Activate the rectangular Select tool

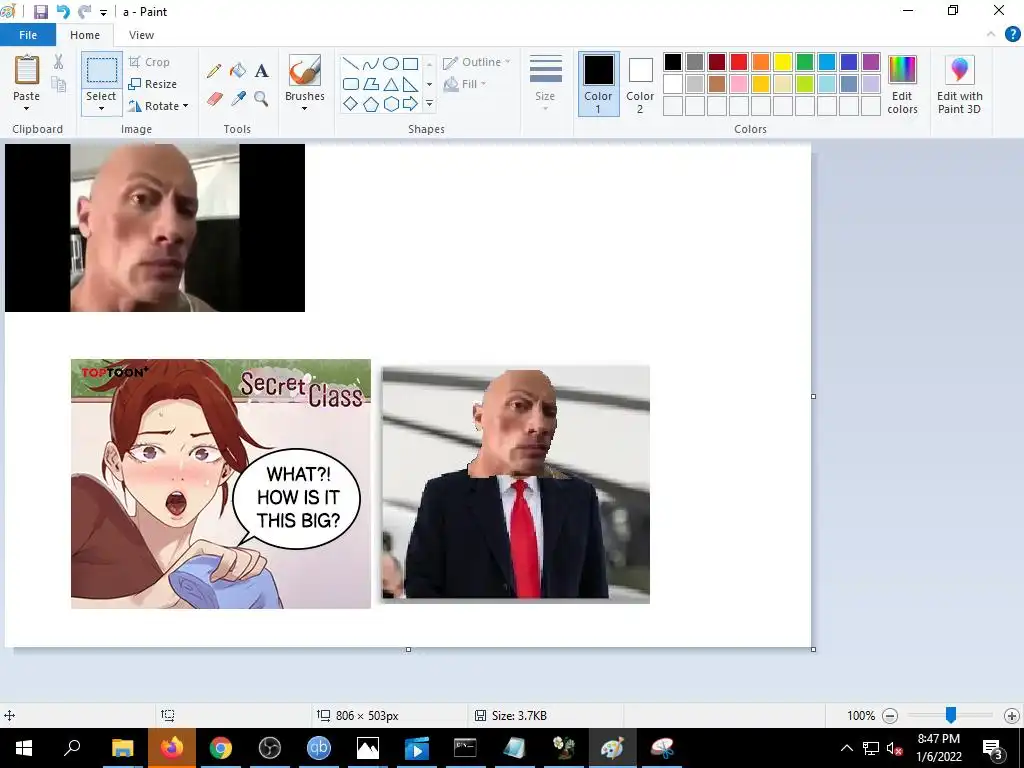click(102, 70)
